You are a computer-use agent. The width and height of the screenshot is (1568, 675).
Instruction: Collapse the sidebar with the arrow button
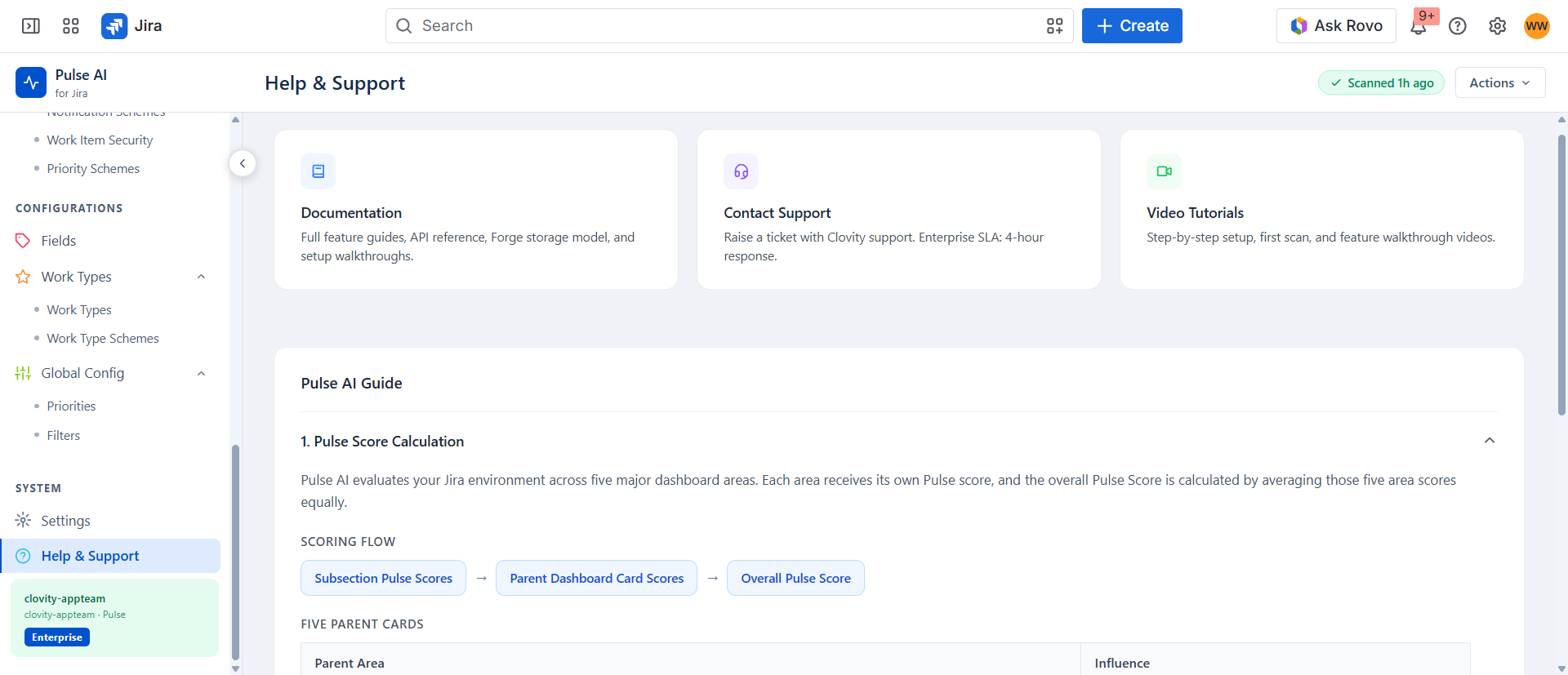click(243, 163)
